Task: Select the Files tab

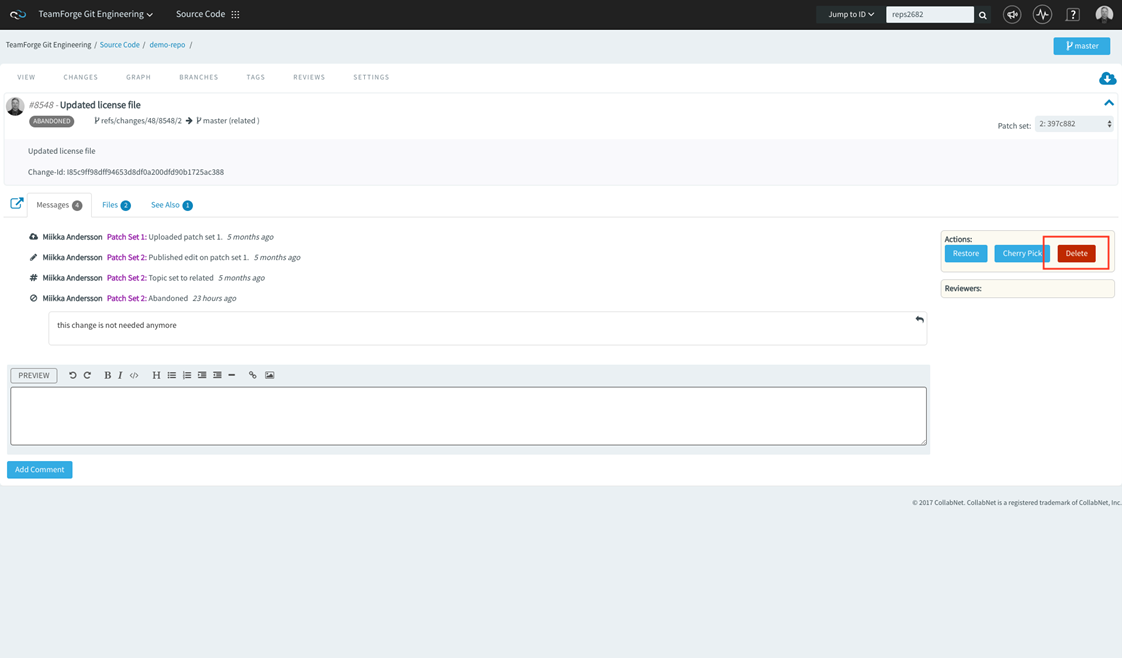Action: click(116, 205)
